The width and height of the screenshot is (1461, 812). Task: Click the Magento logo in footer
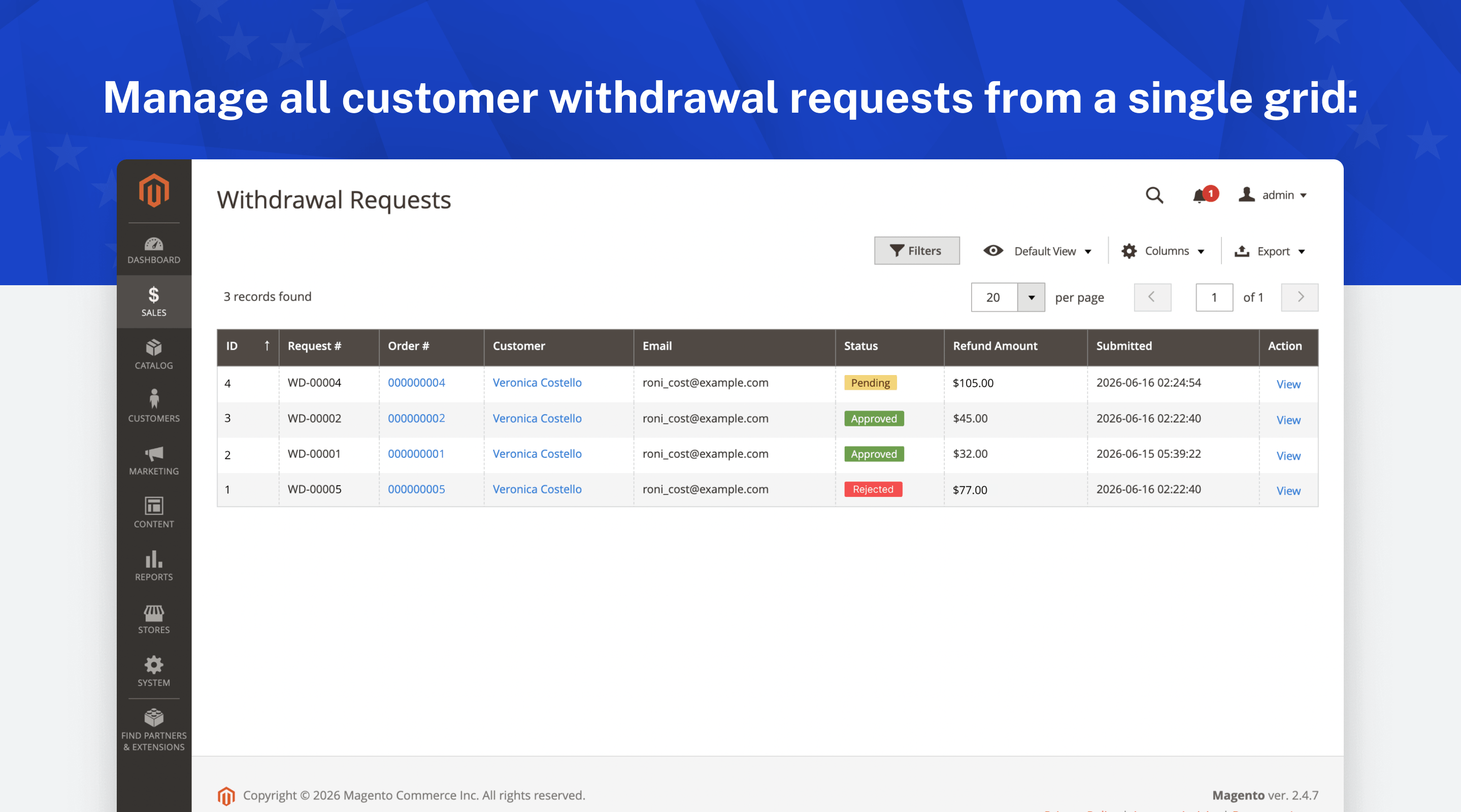(226, 796)
